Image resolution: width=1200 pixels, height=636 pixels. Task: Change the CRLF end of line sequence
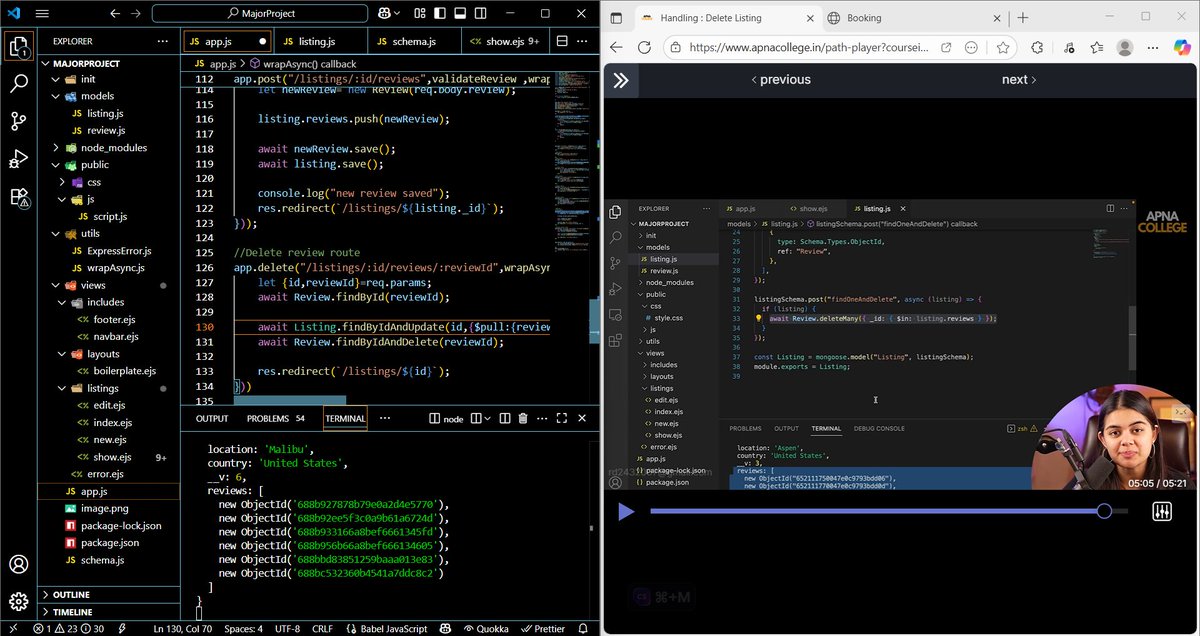pyautogui.click(x=322, y=629)
